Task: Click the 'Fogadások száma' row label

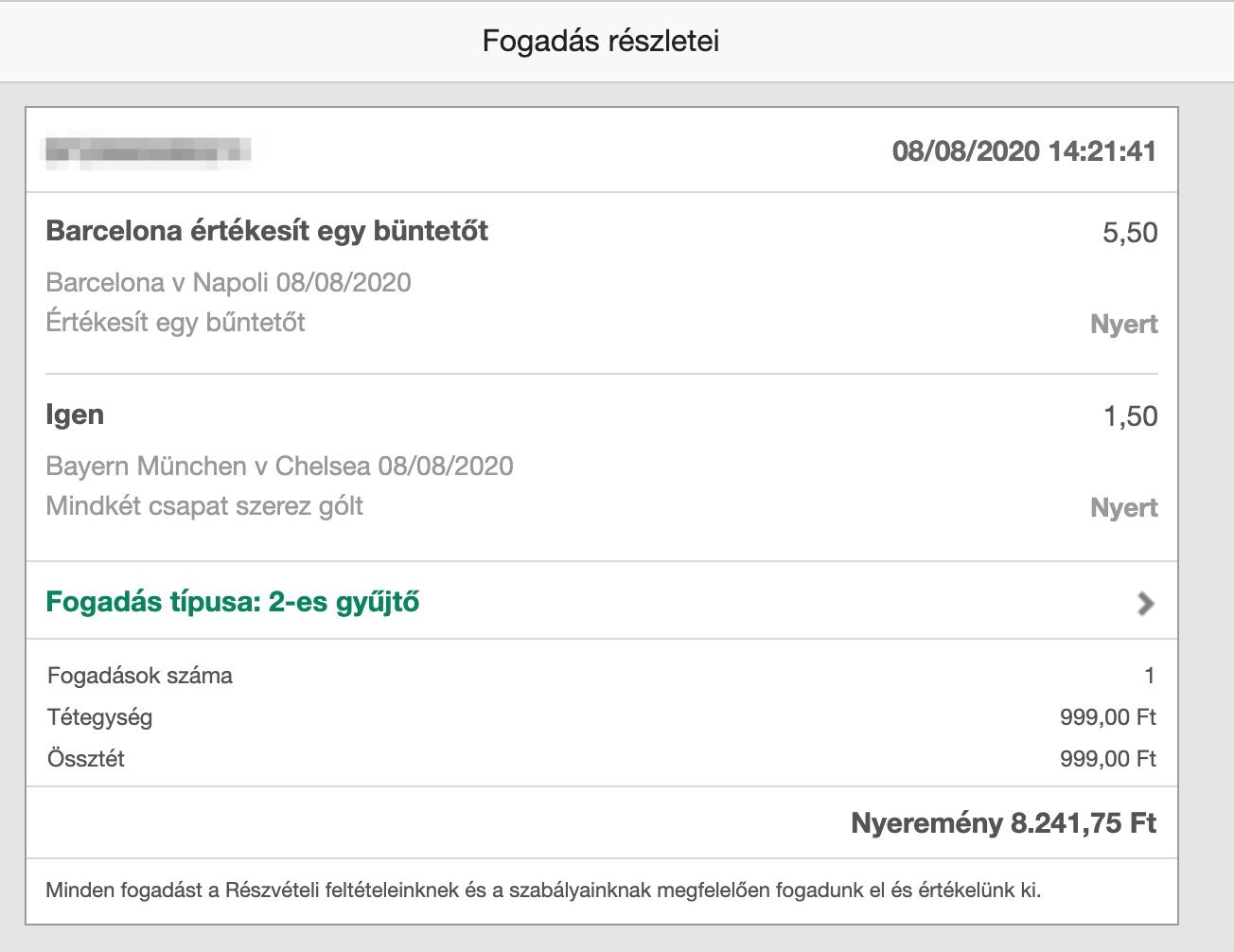Action: (140, 676)
